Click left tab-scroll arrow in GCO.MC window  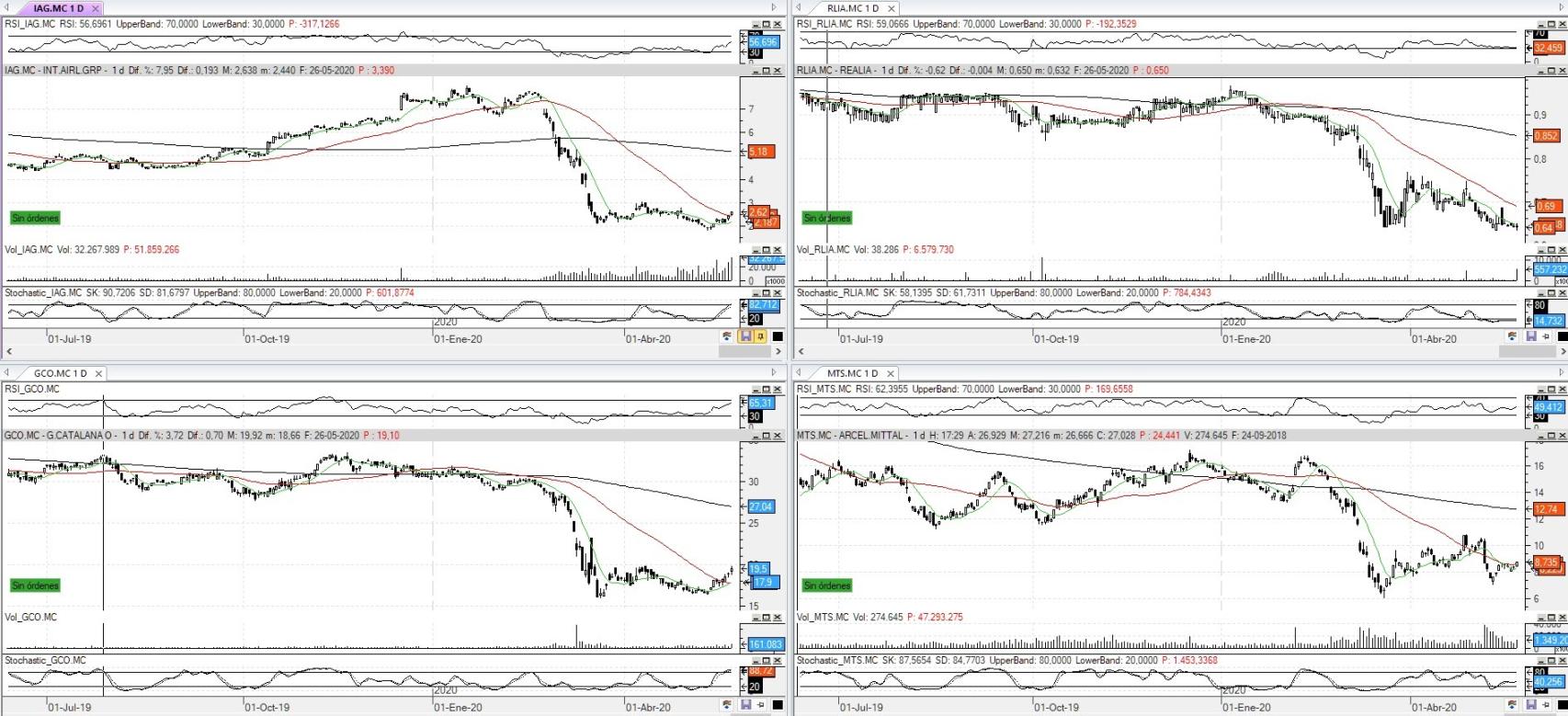[x=6, y=372]
